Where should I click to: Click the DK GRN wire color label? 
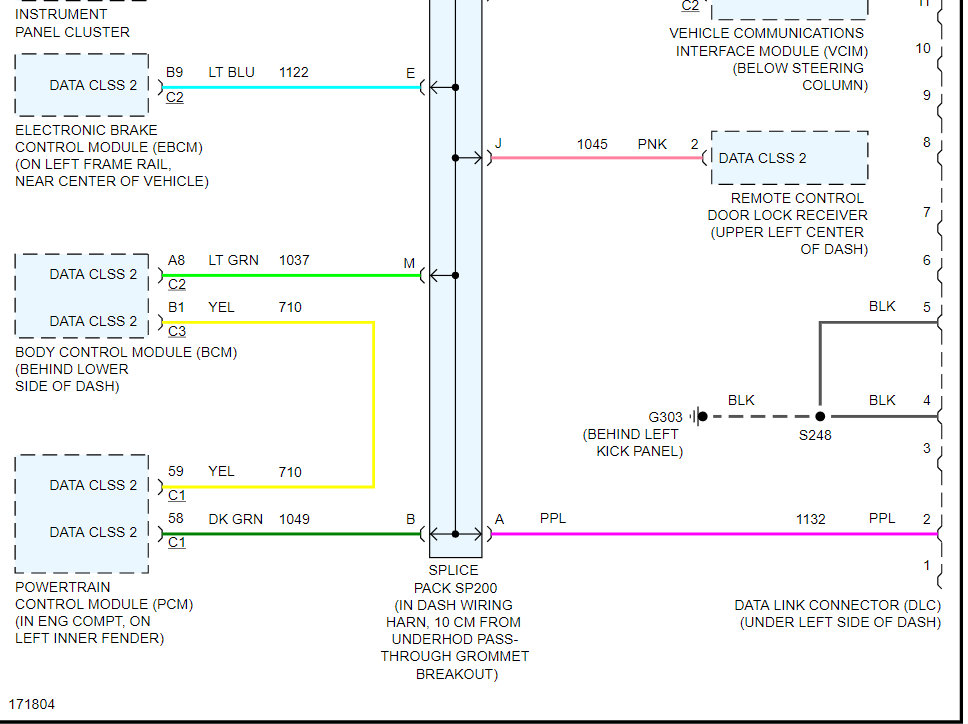[x=235, y=519]
